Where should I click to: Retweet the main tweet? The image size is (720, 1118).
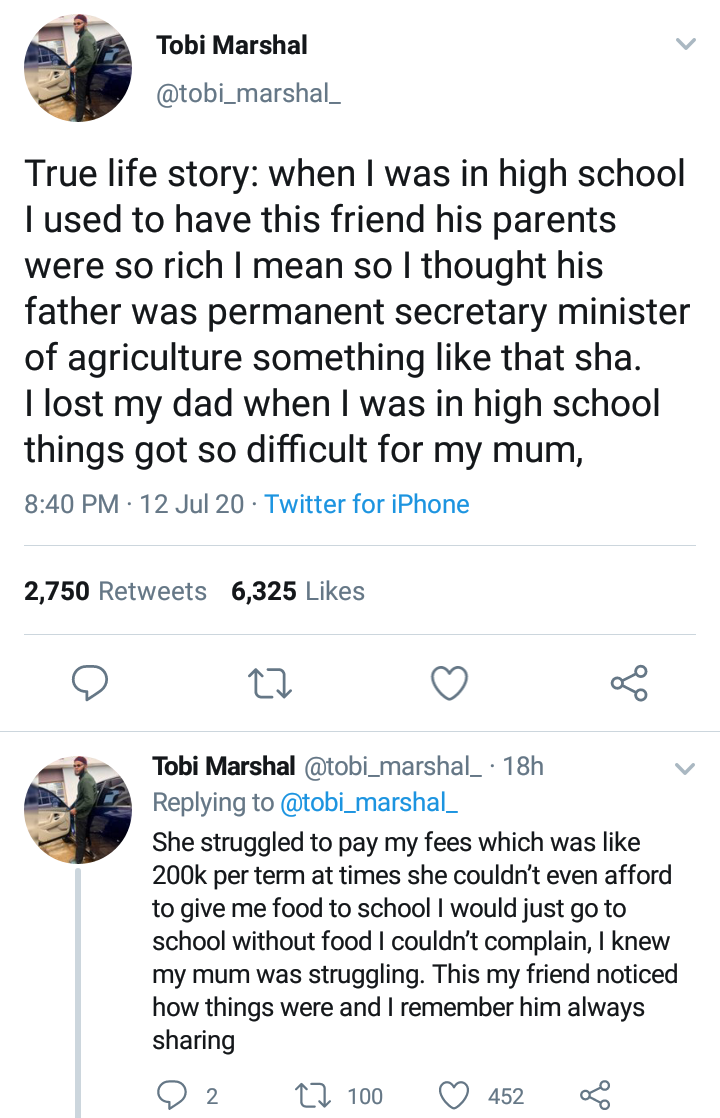270,683
